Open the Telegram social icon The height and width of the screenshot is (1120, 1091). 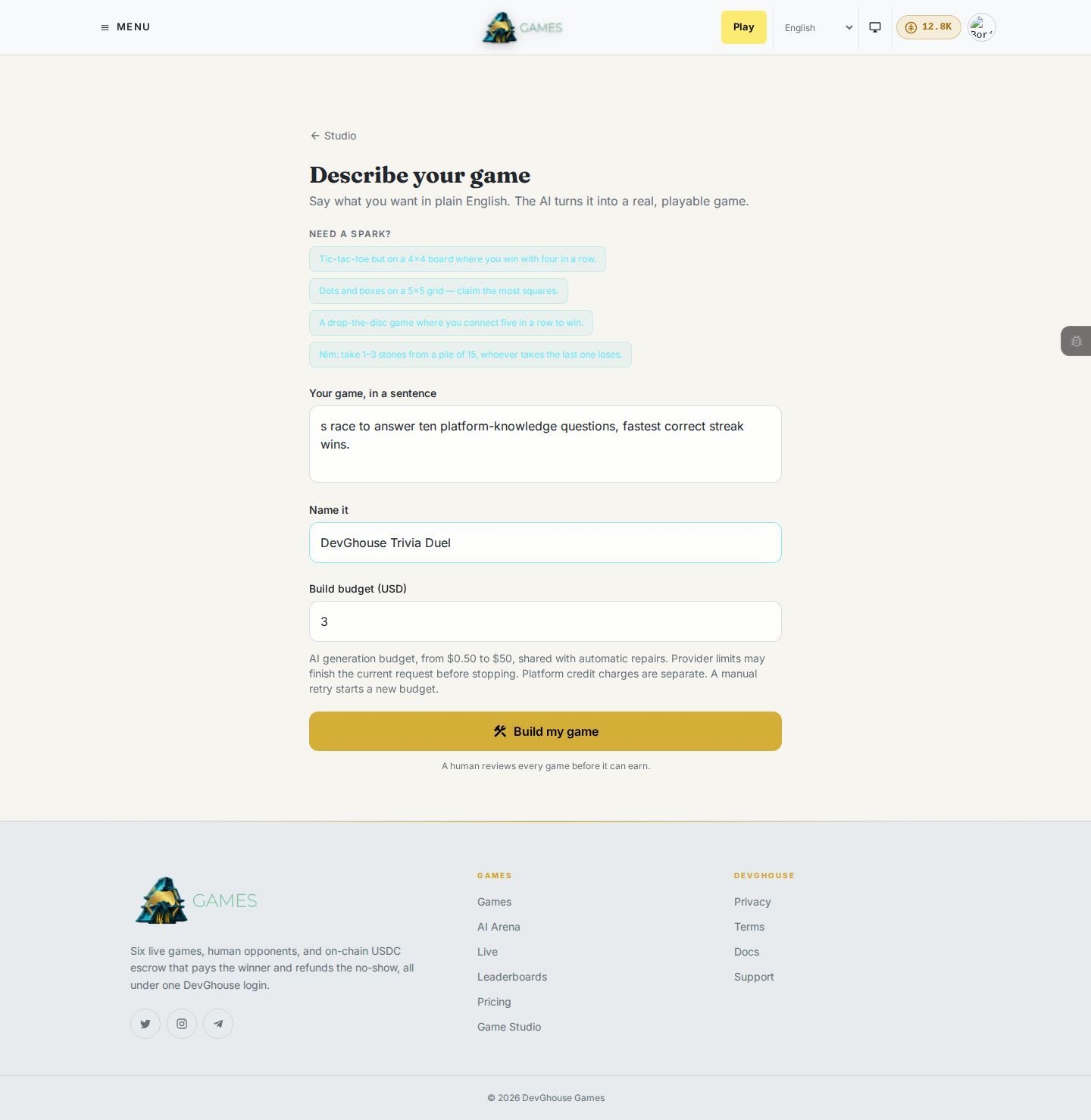pos(218,1024)
